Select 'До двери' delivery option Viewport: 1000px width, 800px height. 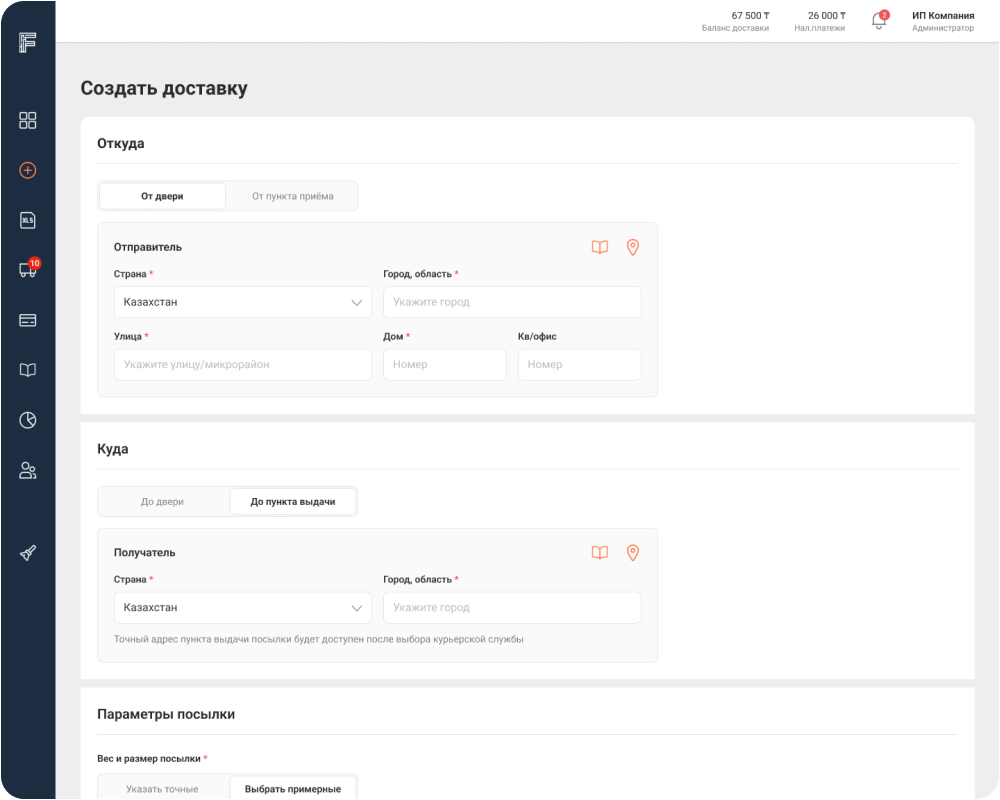coord(162,502)
